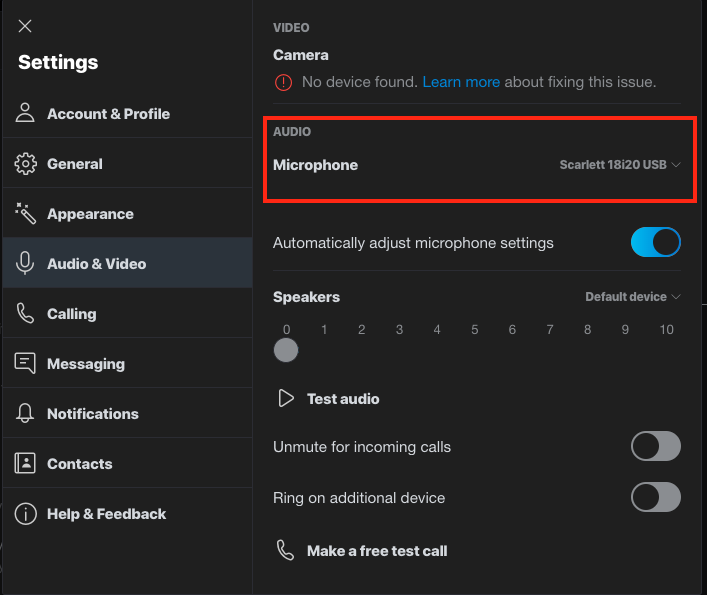Image resolution: width=707 pixels, height=595 pixels.
Task: Click the Camera heading
Action: (301, 55)
